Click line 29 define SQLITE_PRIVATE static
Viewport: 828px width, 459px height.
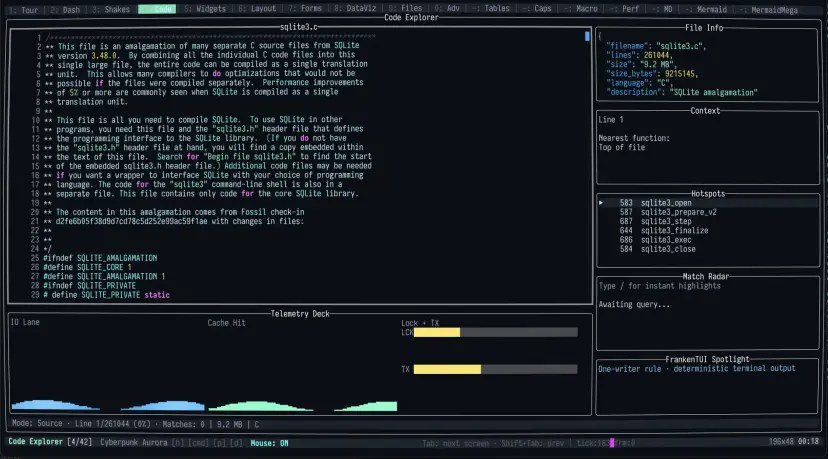coord(107,295)
